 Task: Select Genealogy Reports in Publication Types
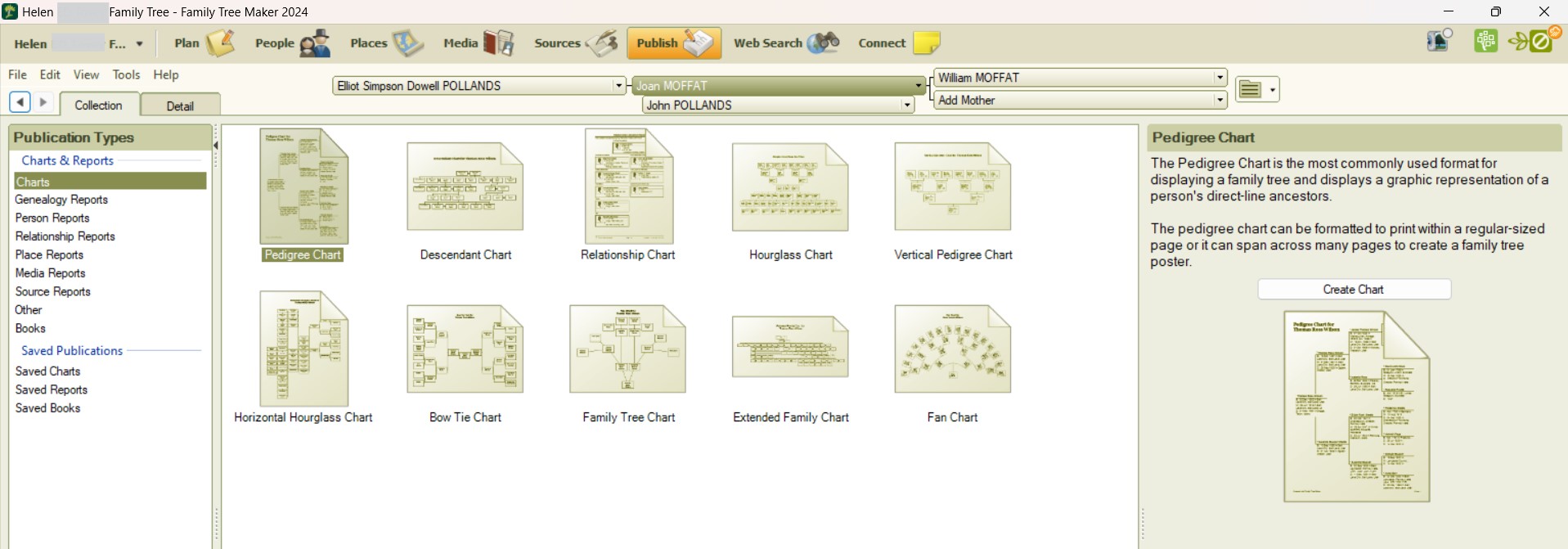coord(61,200)
